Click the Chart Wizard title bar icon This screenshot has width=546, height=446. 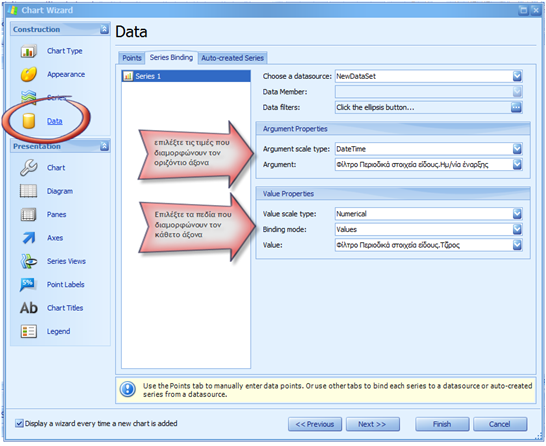click(x=13, y=10)
